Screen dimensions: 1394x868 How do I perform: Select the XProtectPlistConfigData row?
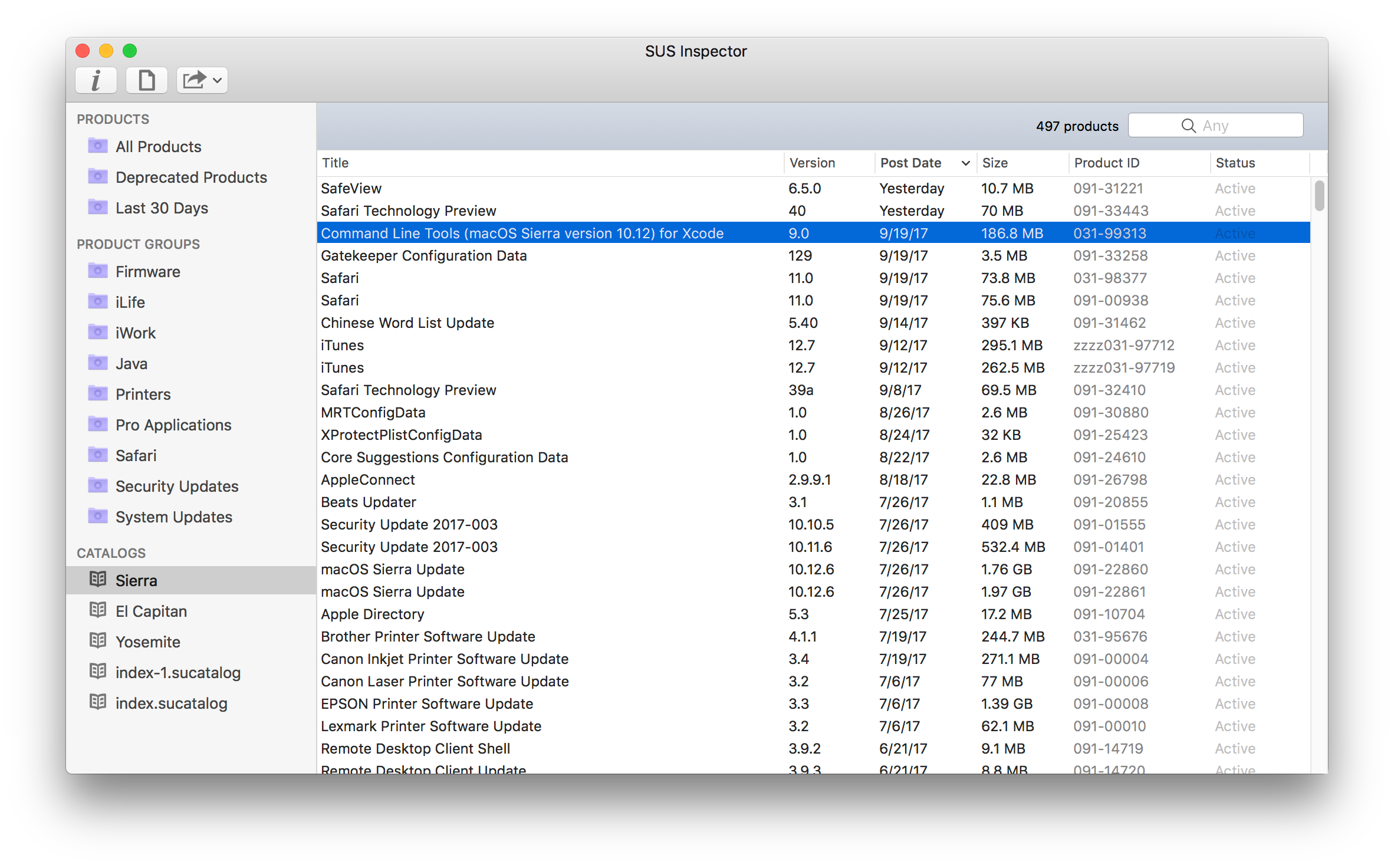click(813, 435)
